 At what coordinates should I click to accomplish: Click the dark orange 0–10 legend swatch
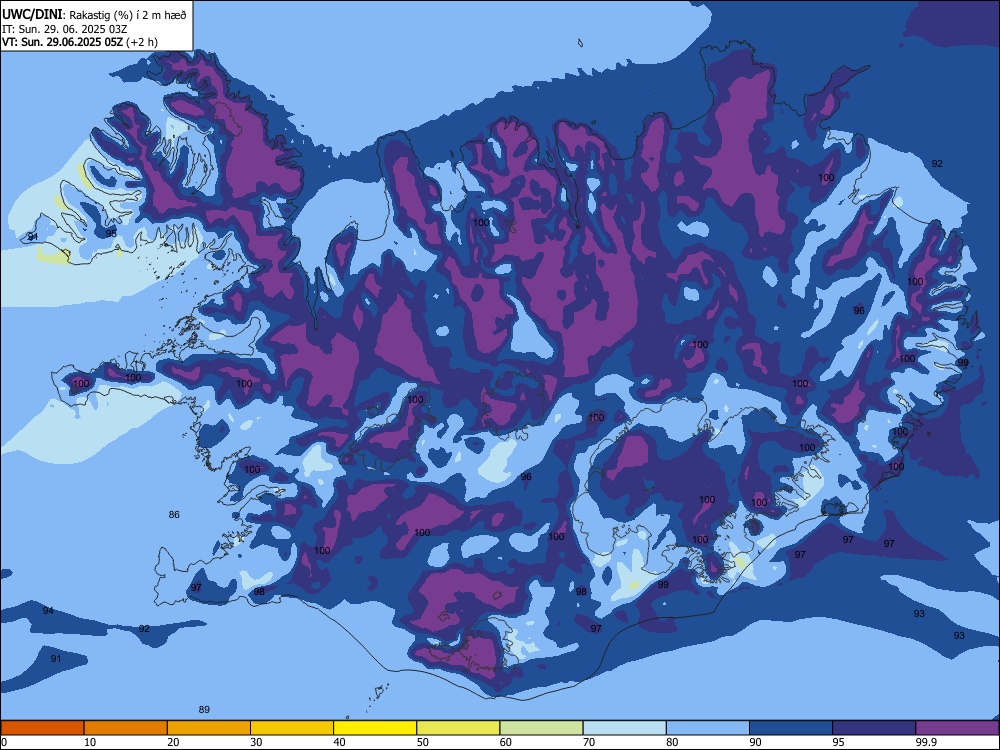click(x=42, y=728)
